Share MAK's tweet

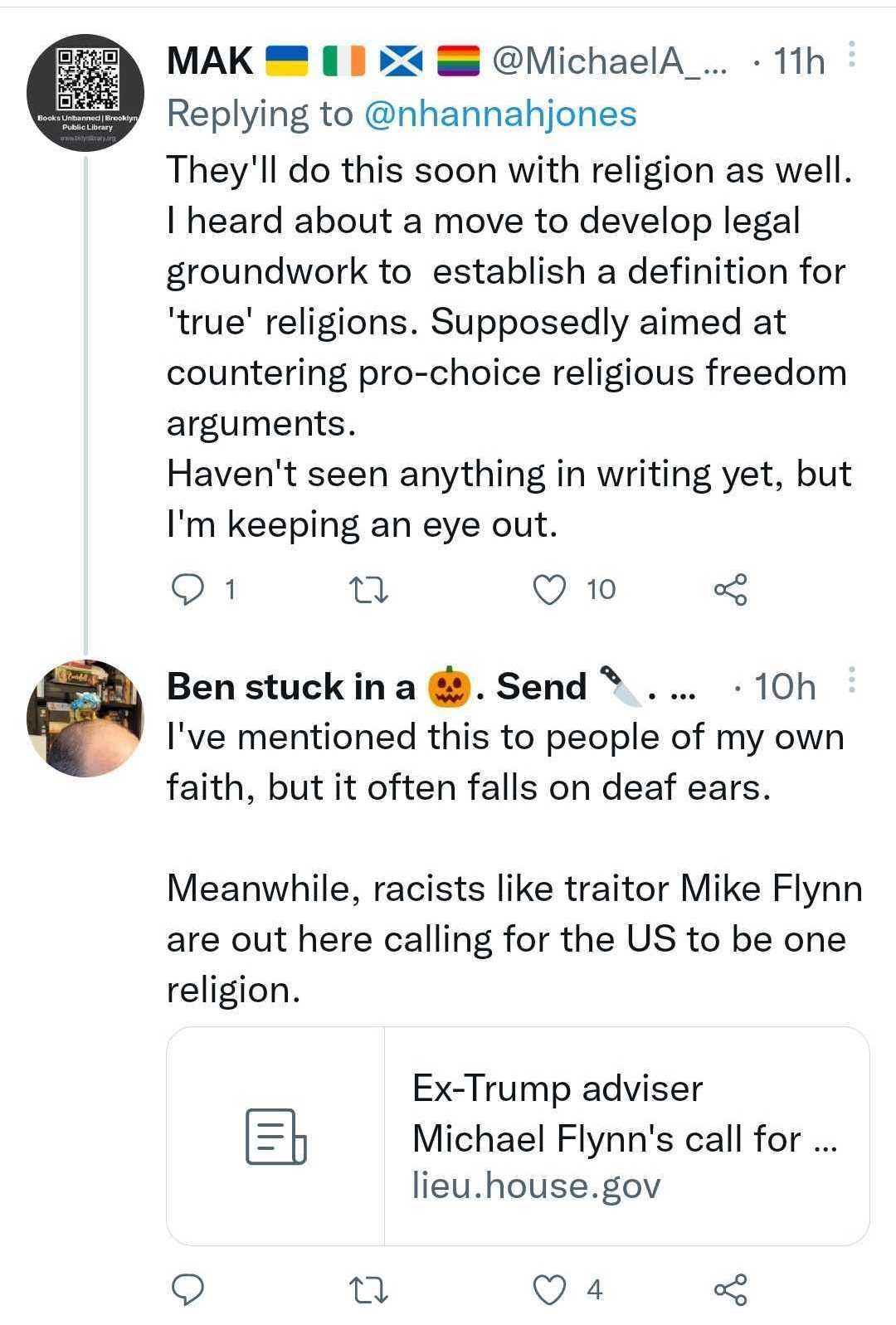pyautogui.click(x=730, y=589)
